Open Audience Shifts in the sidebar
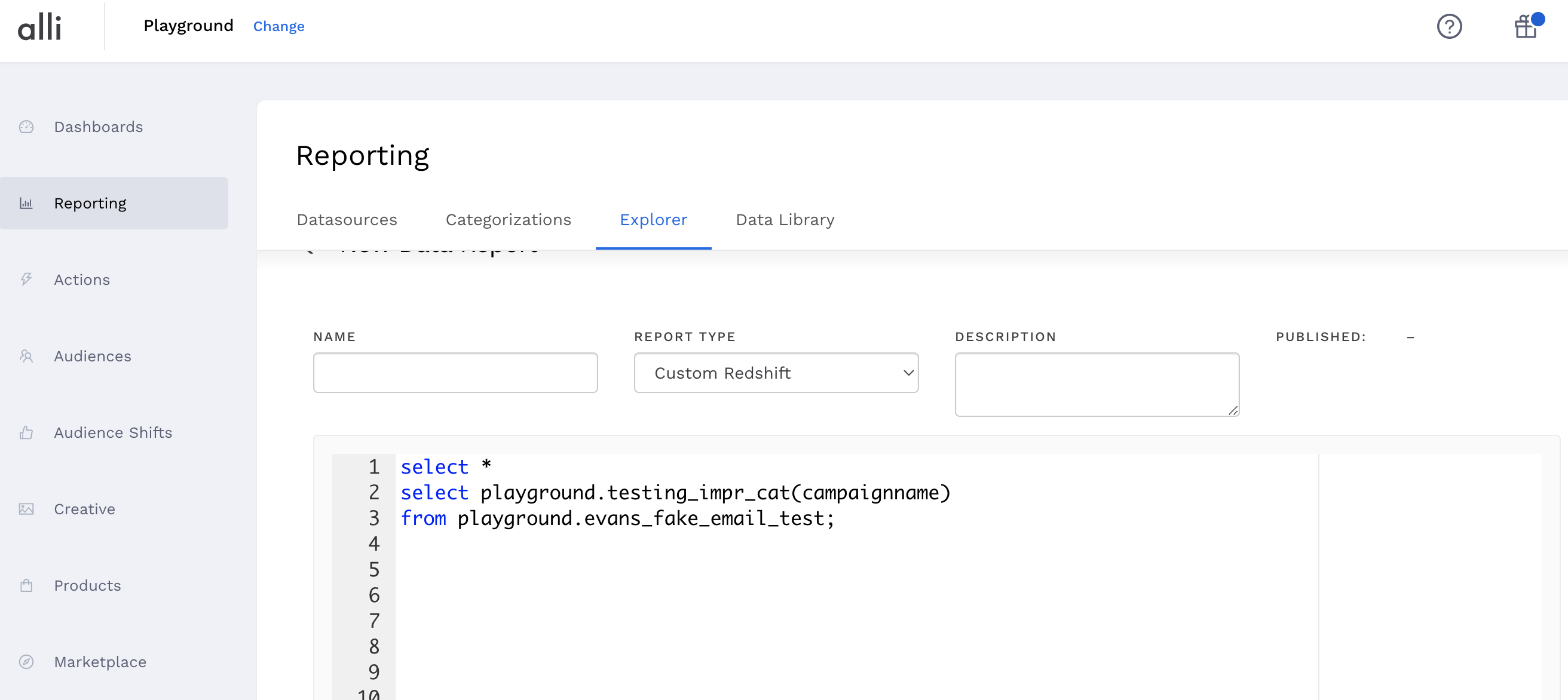 point(113,432)
